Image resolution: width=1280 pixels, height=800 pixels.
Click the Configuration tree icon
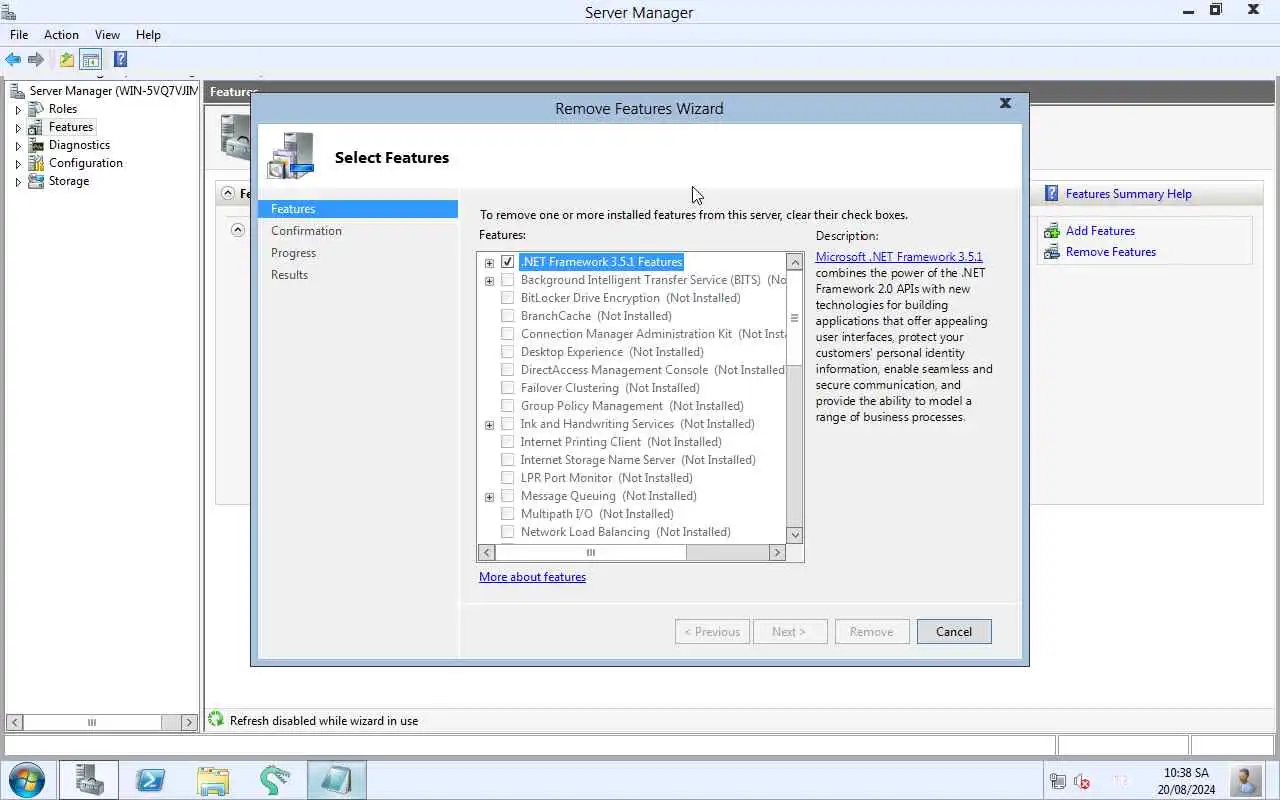tap(36, 163)
